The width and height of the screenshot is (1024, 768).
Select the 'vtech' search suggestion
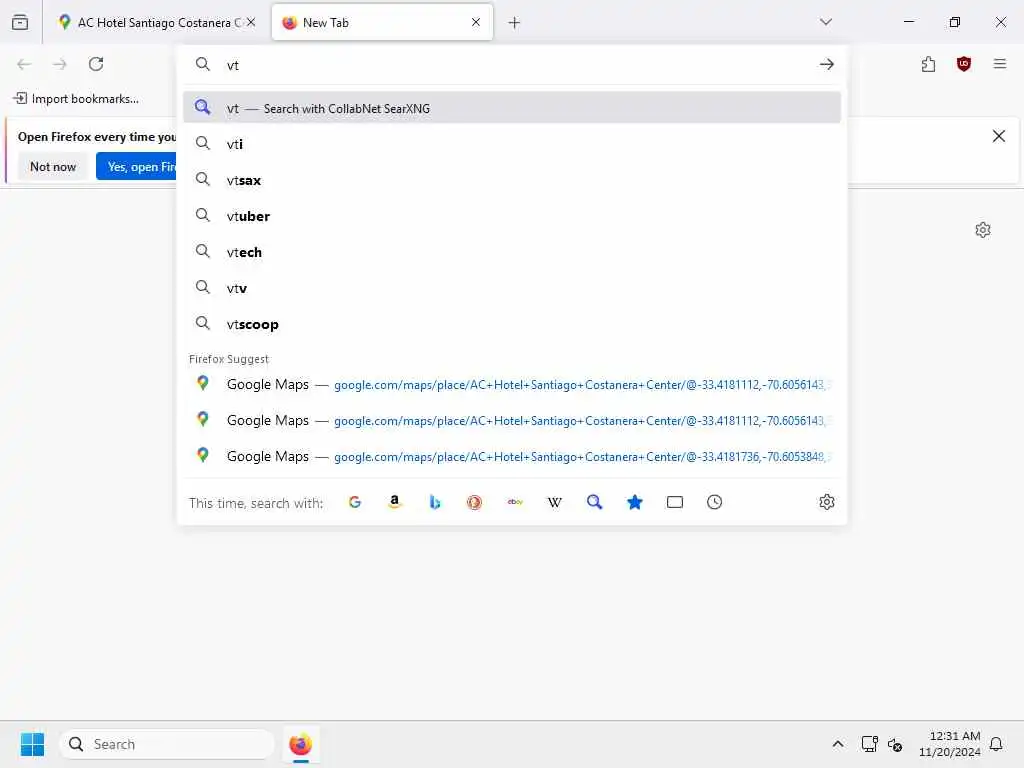point(512,251)
